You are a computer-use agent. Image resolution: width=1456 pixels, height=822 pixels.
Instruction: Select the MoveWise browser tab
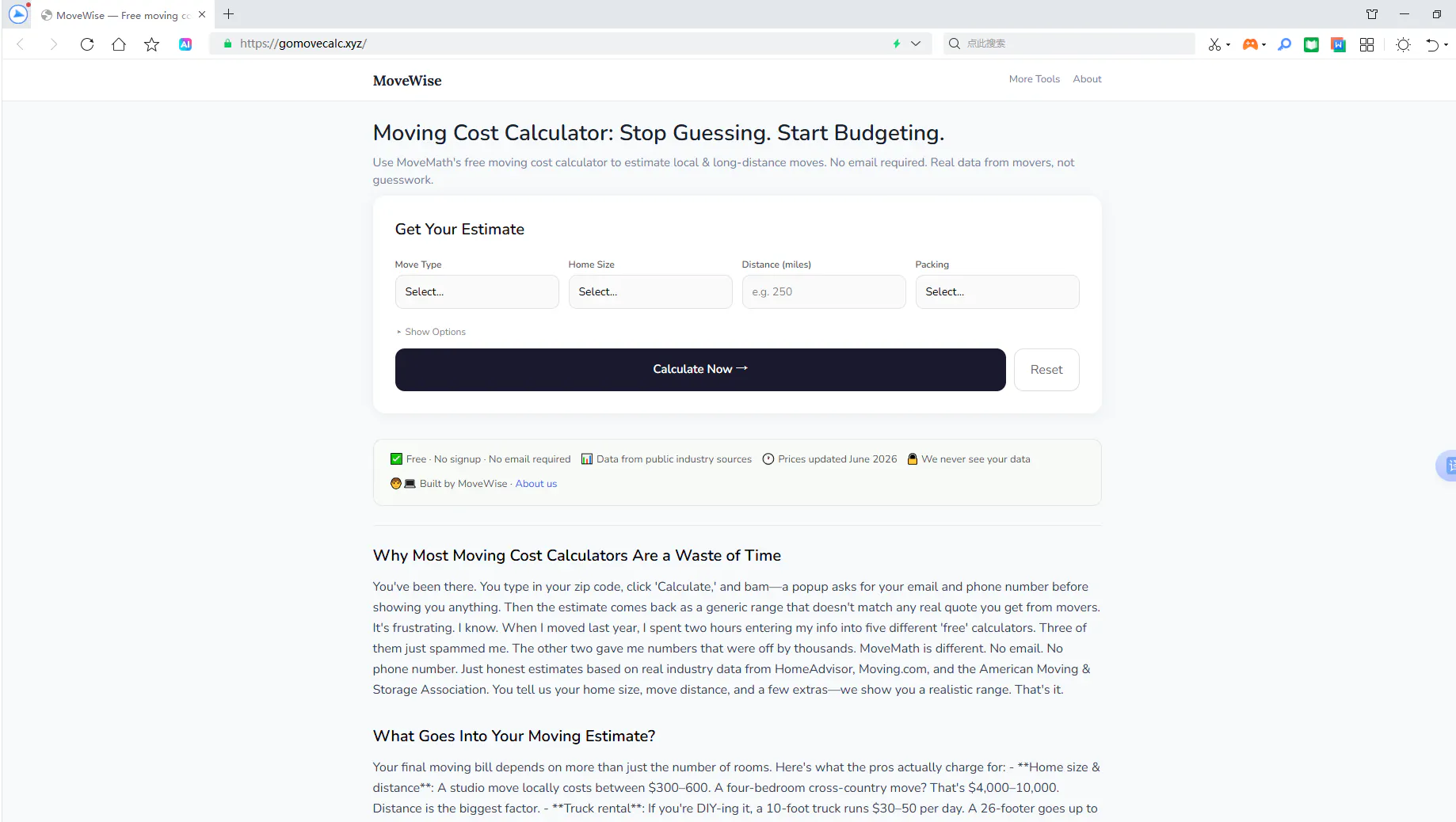click(x=124, y=15)
